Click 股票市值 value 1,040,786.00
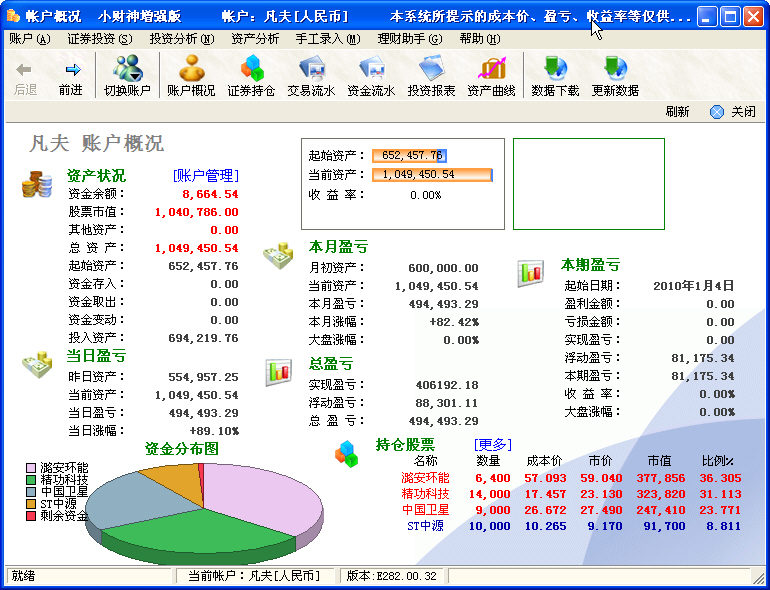 click(x=196, y=213)
